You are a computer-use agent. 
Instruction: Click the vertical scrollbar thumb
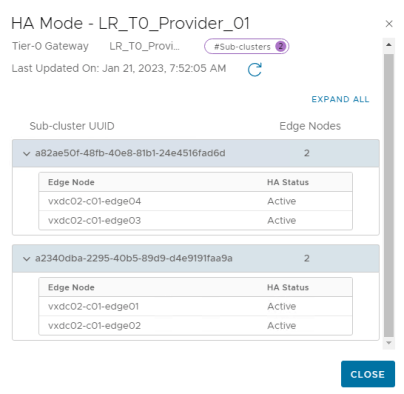(389, 195)
